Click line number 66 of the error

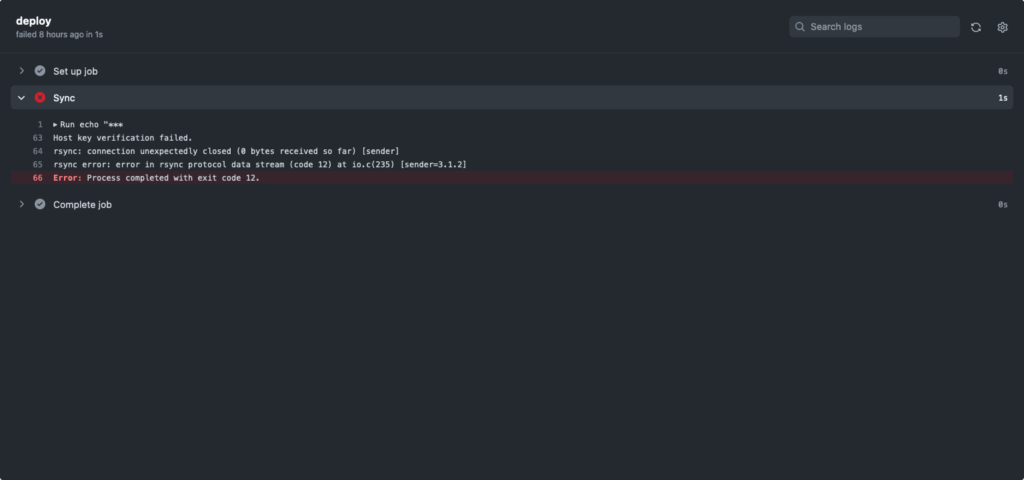[38, 178]
